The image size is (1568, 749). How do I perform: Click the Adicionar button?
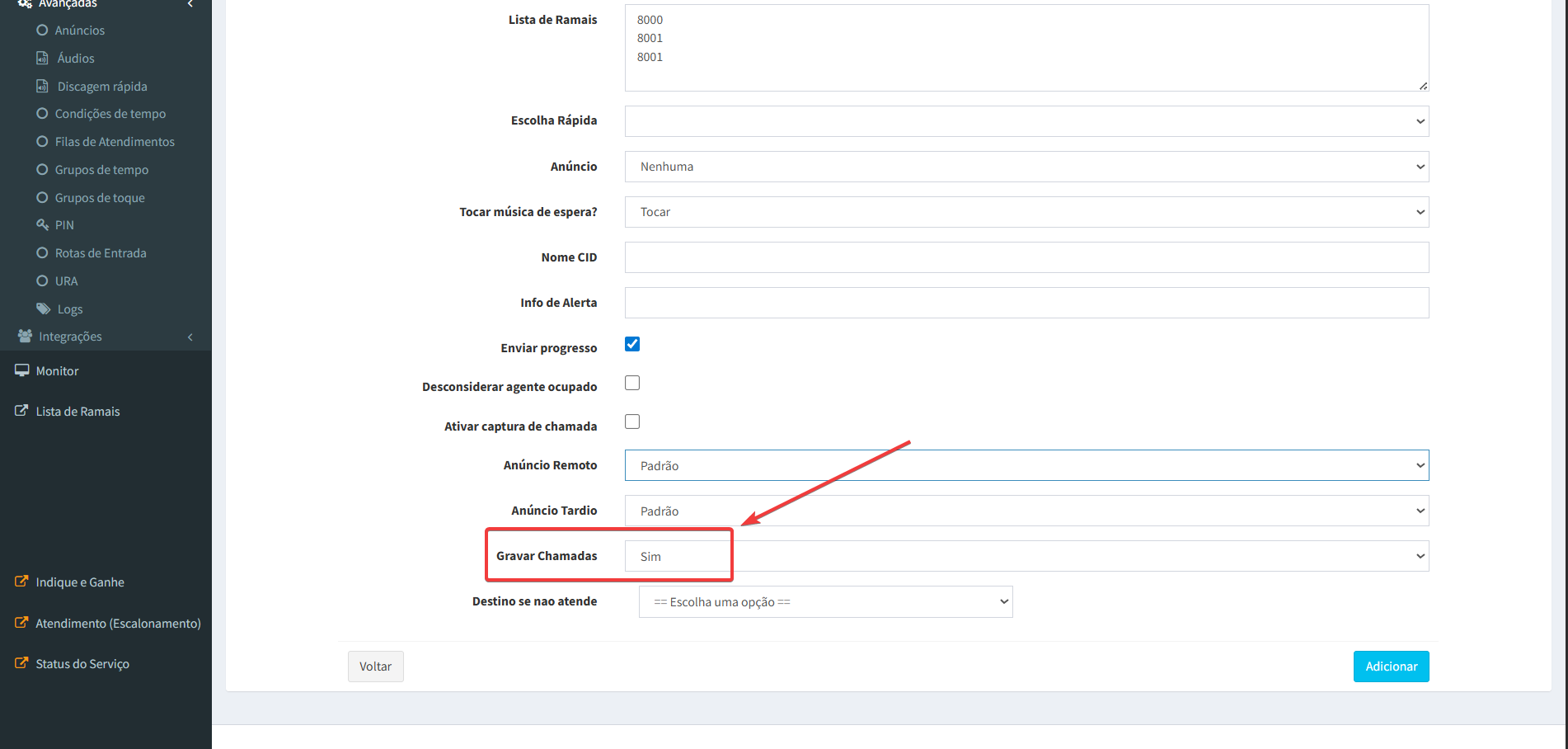[x=1391, y=667]
